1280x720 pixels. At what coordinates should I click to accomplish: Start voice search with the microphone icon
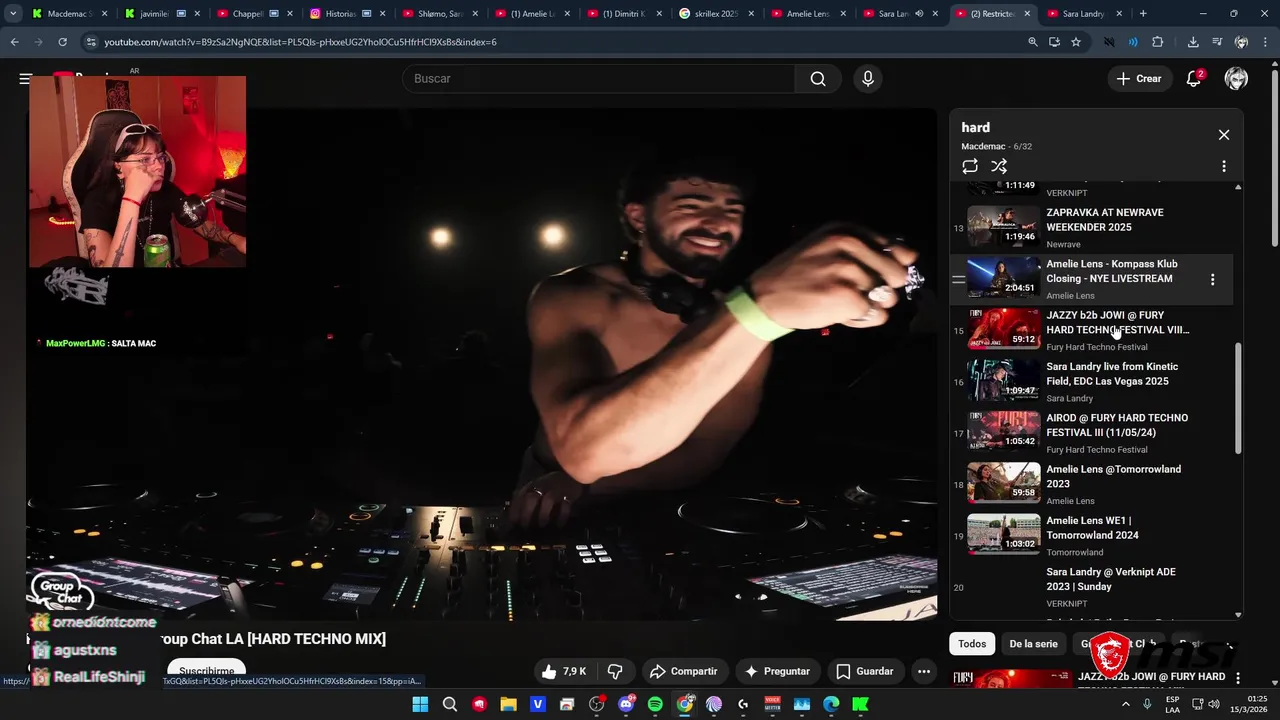868,79
